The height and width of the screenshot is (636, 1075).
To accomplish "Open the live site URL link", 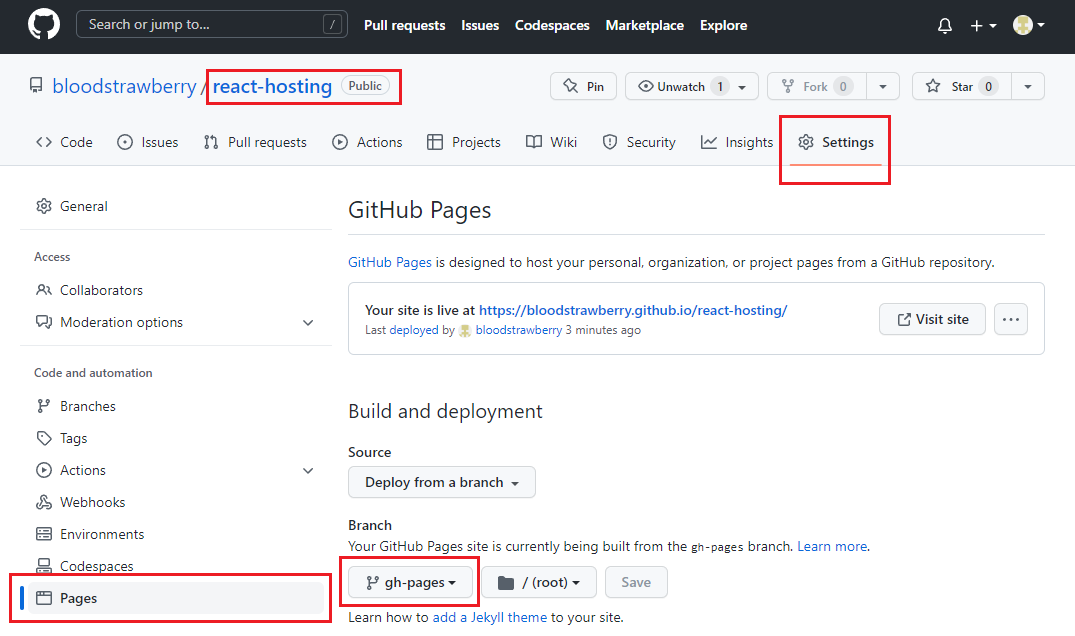I will (x=633, y=310).
